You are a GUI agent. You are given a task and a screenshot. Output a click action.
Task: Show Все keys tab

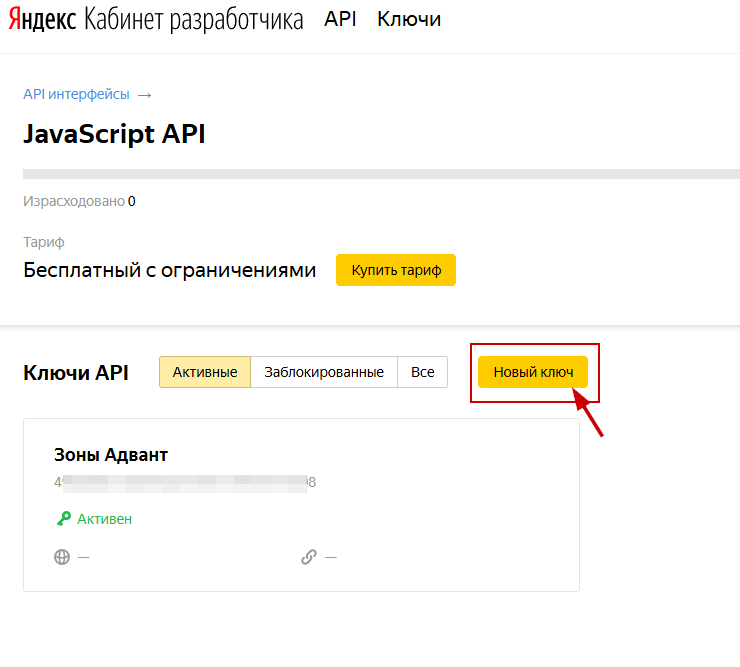(x=422, y=372)
